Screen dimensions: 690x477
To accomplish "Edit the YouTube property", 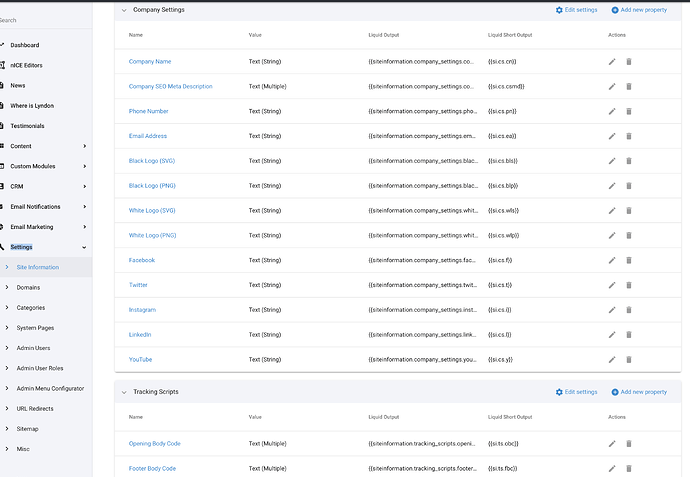I will [x=612, y=360].
